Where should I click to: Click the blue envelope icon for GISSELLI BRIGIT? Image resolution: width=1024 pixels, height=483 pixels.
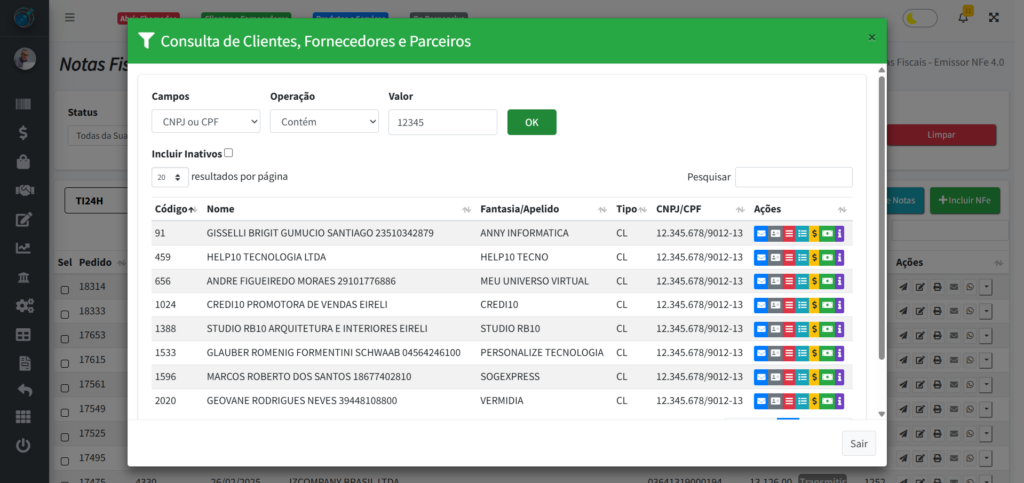coord(760,233)
